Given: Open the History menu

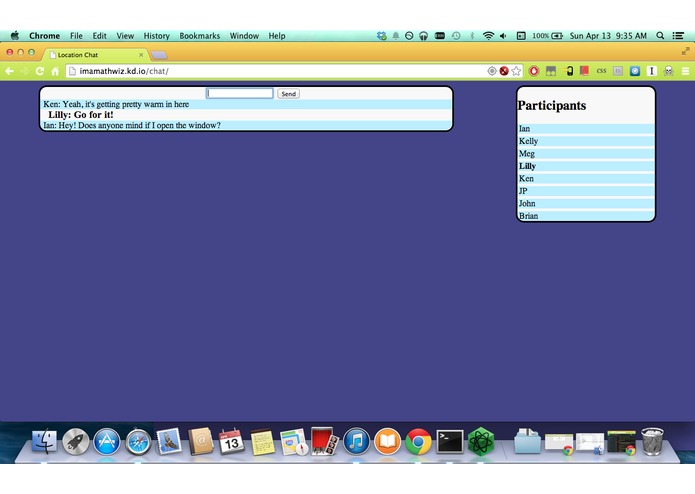Looking at the screenshot, I should point(156,36).
